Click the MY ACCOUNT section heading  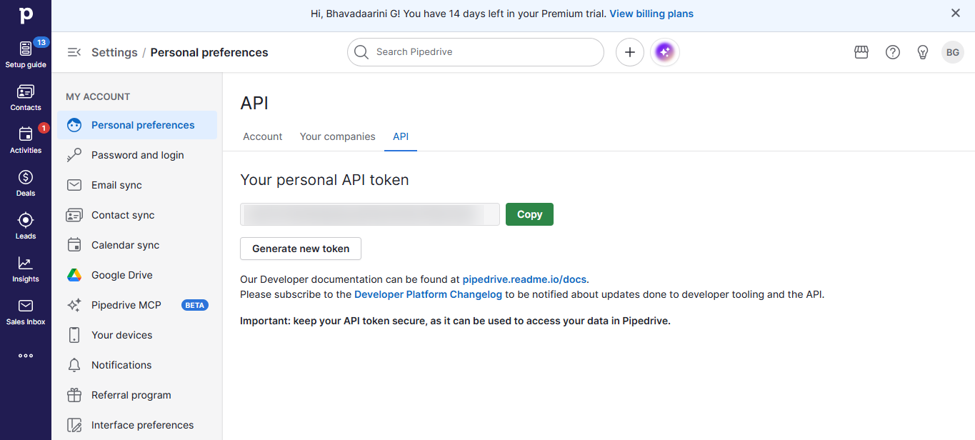98,97
